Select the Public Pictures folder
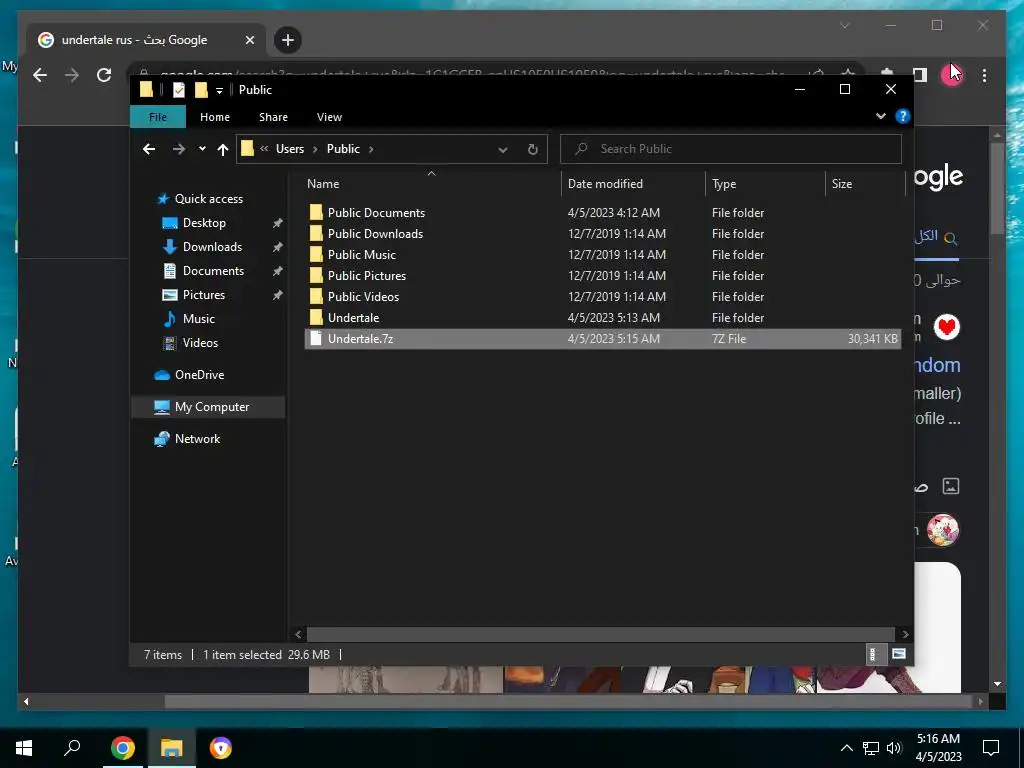Viewport: 1024px width, 768px height. (x=366, y=276)
